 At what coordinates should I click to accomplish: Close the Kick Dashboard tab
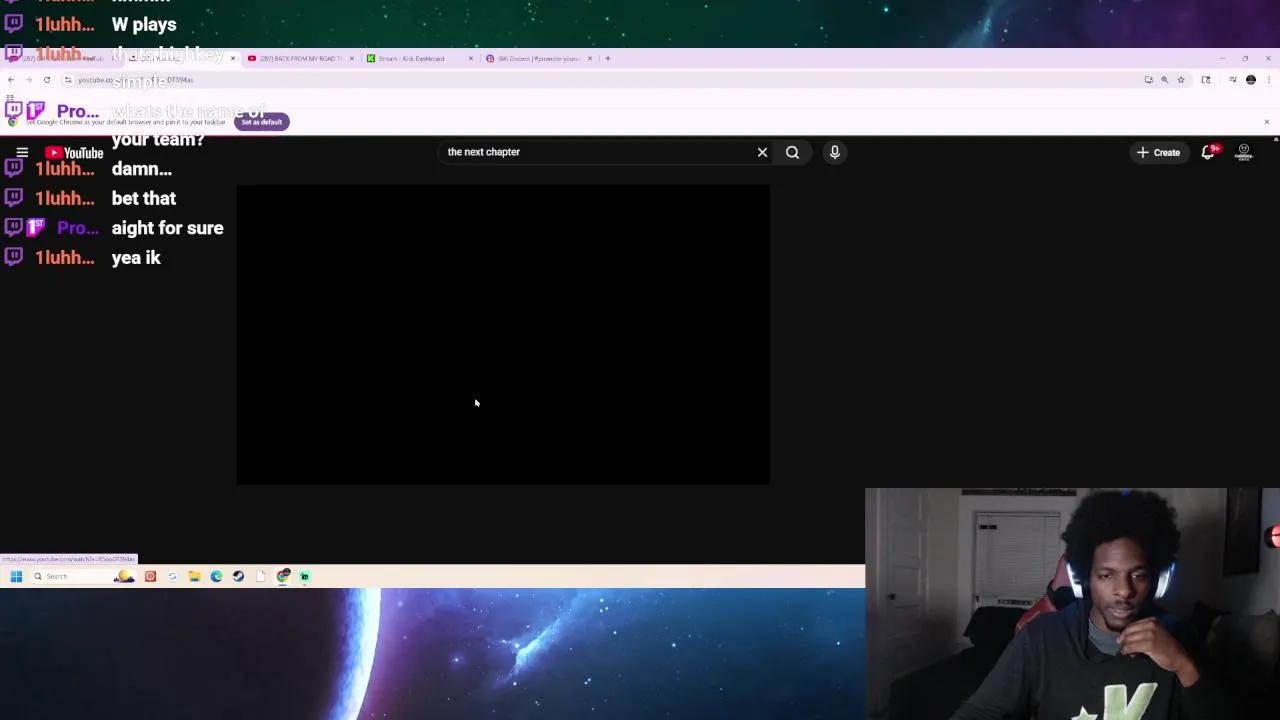pyautogui.click(x=470, y=58)
